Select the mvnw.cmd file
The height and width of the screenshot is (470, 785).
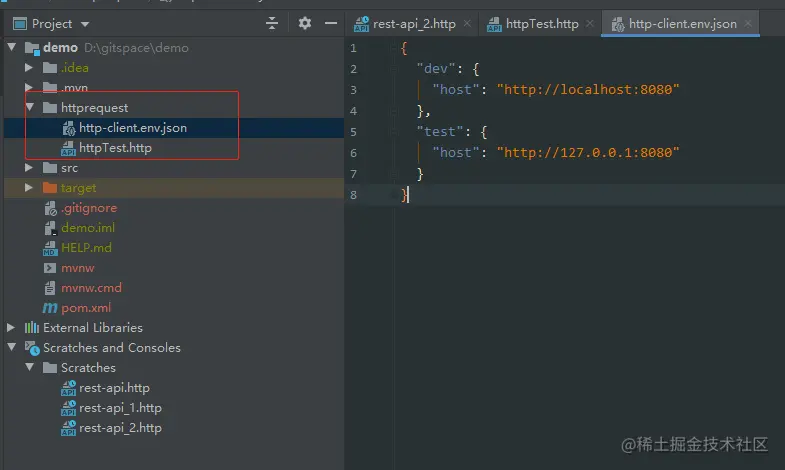pyautogui.click(x=91, y=288)
